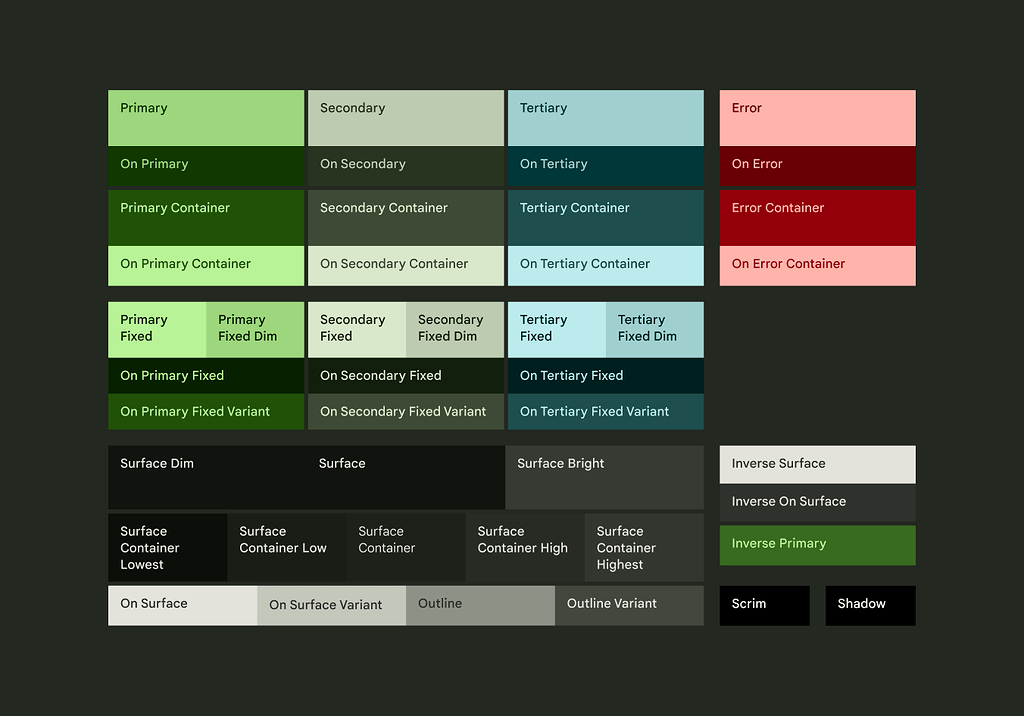1024x716 pixels.
Task: Select the Tertiary color swatch
Action: (605, 117)
